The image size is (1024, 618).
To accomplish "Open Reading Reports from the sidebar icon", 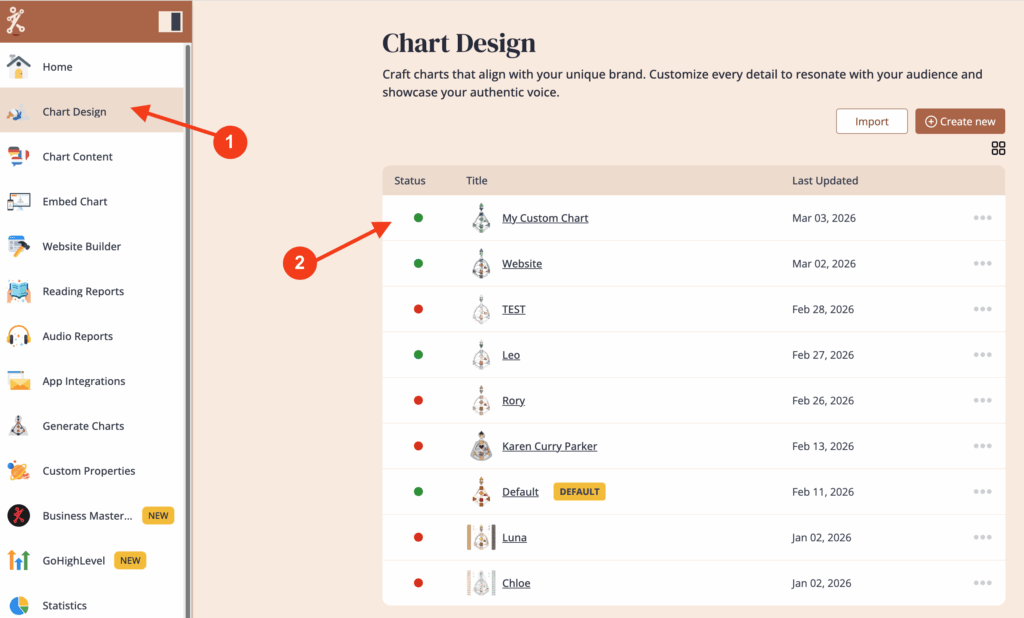I will pyautogui.click(x=18, y=292).
